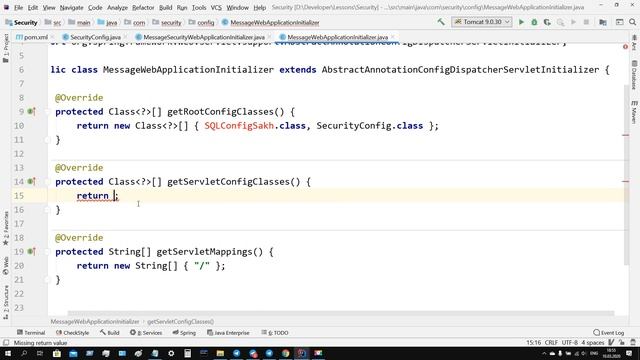Open the Analyze menu

click(x=117, y=7)
